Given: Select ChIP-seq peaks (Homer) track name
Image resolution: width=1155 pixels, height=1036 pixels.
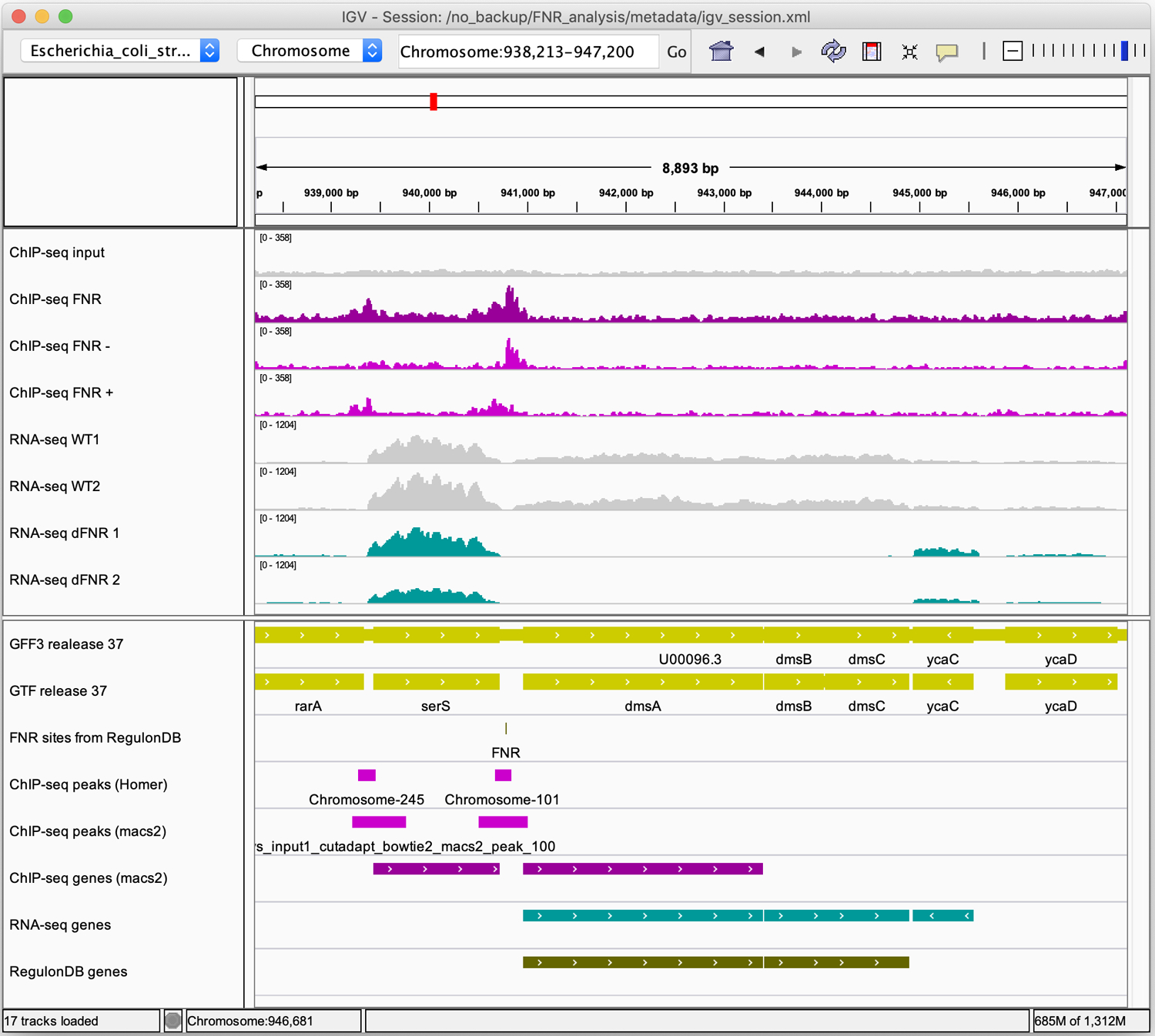Looking at the screenshot, I should coord(89,785).
